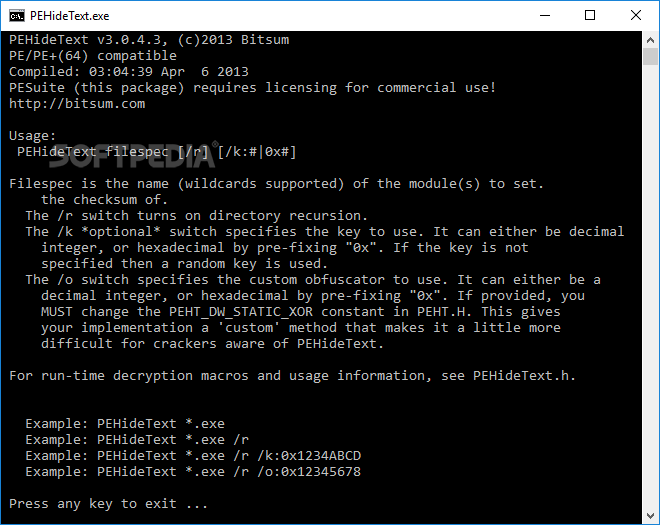Click the PEHideText.h file name text

[524, 375]
